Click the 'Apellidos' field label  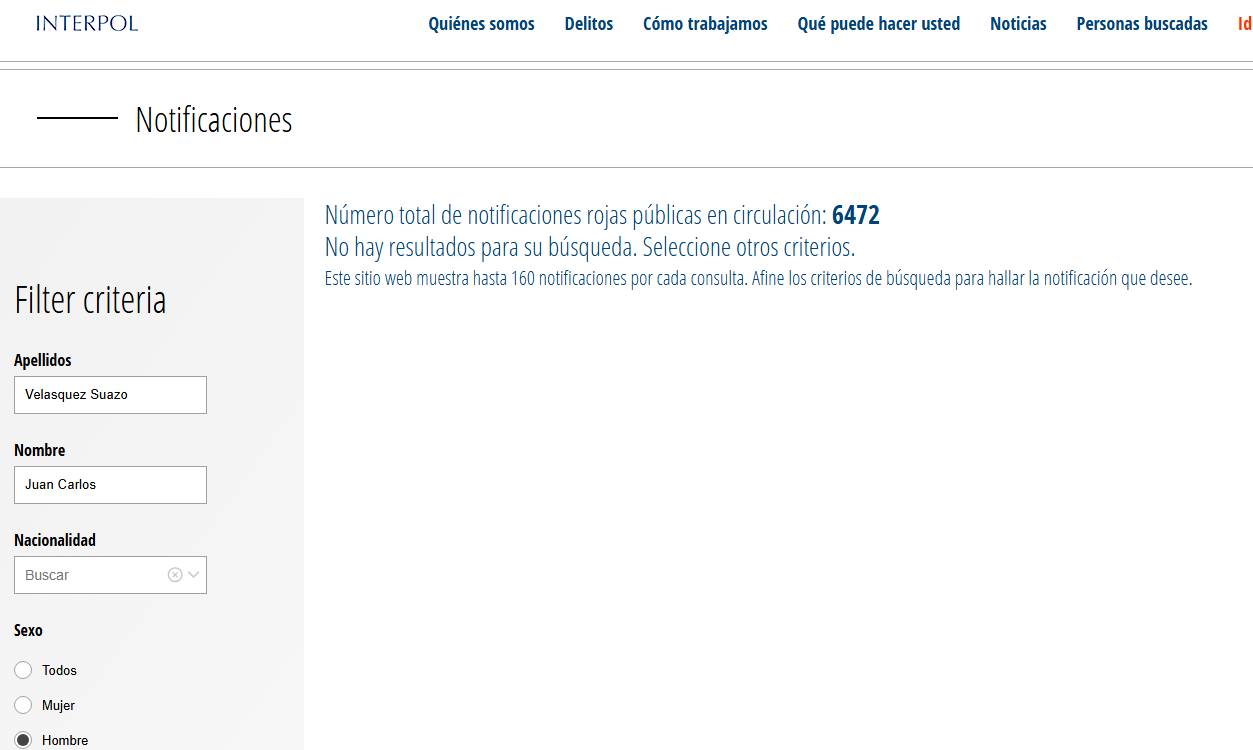pos(43,360)
